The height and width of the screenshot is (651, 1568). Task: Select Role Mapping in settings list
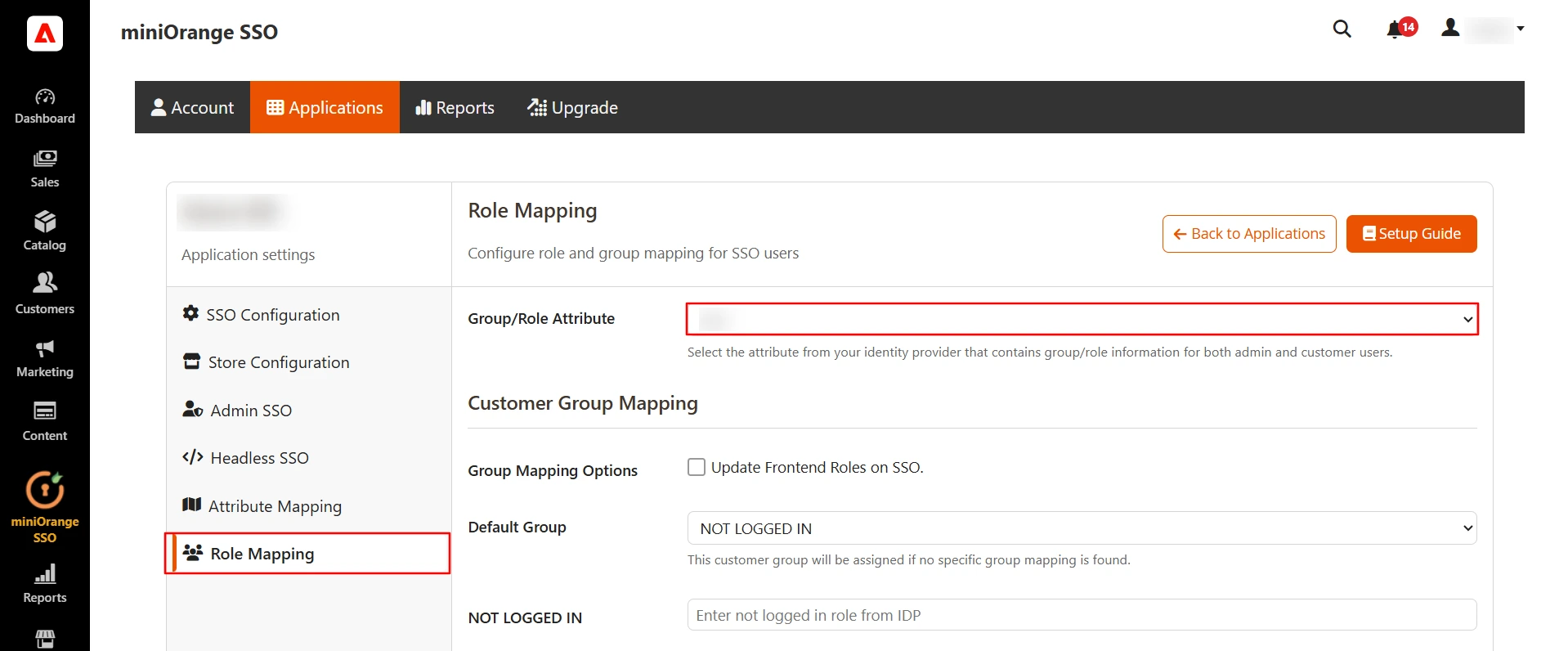pos(308,554)
